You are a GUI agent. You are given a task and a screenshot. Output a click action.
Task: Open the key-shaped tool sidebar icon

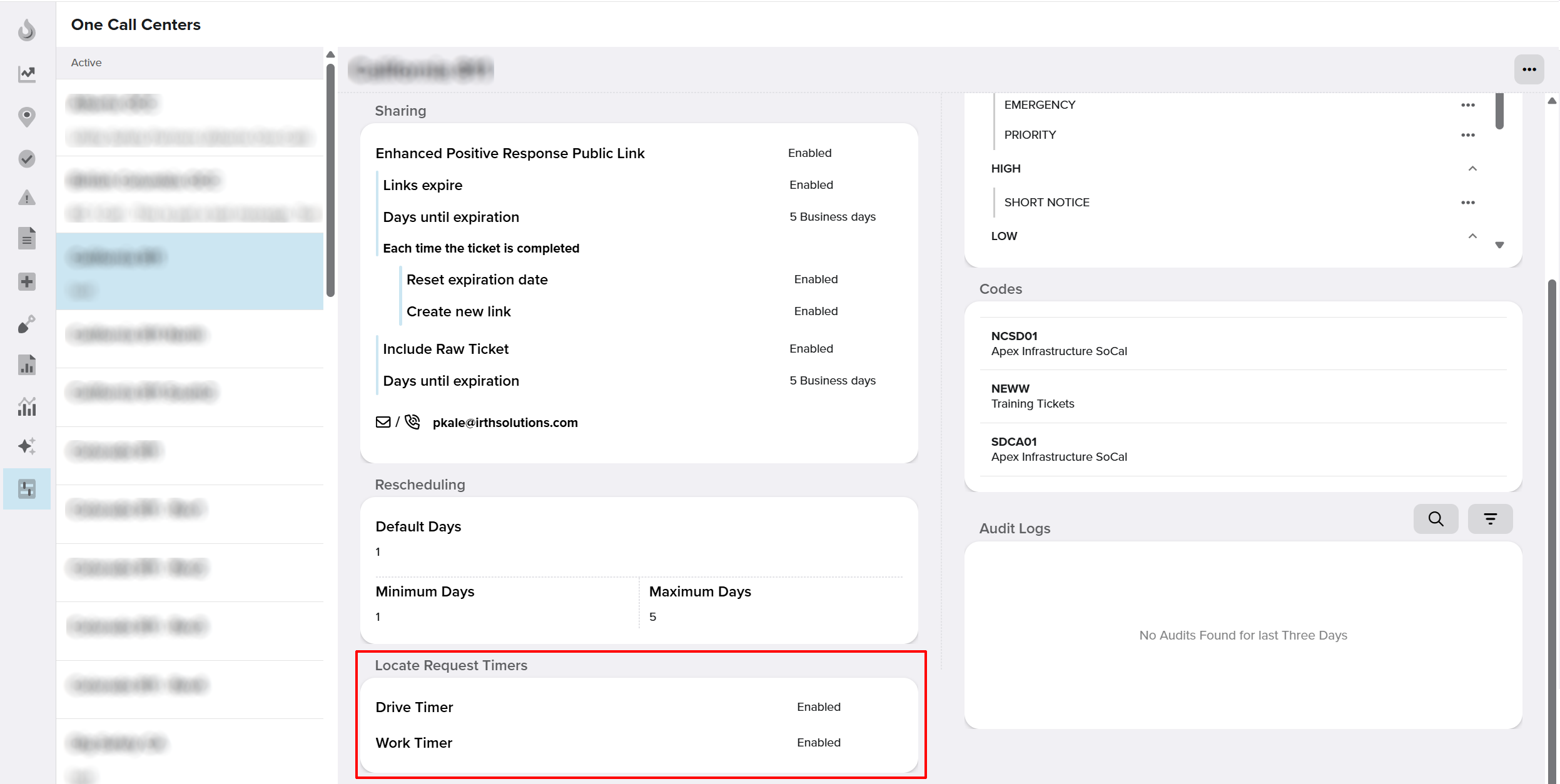click(x=27, y=324)
